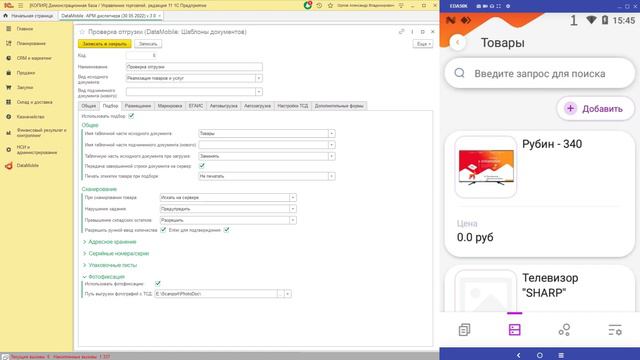Tap Android back navigation arrow
The height and width of the screenshot is (360, 640).
coord(518,355)
